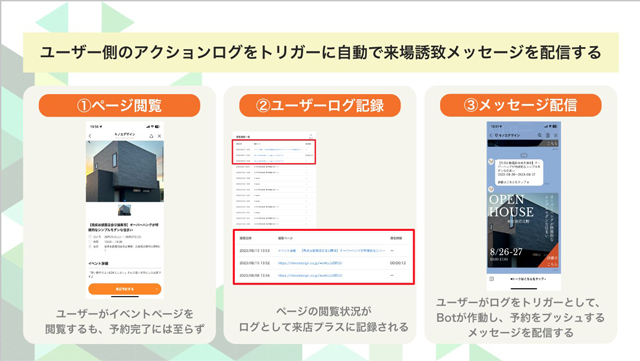Open the イベント詳細 link in enlarged log
Image resolution: width=640 pixels, height=361 pixels.
[287, 250]
